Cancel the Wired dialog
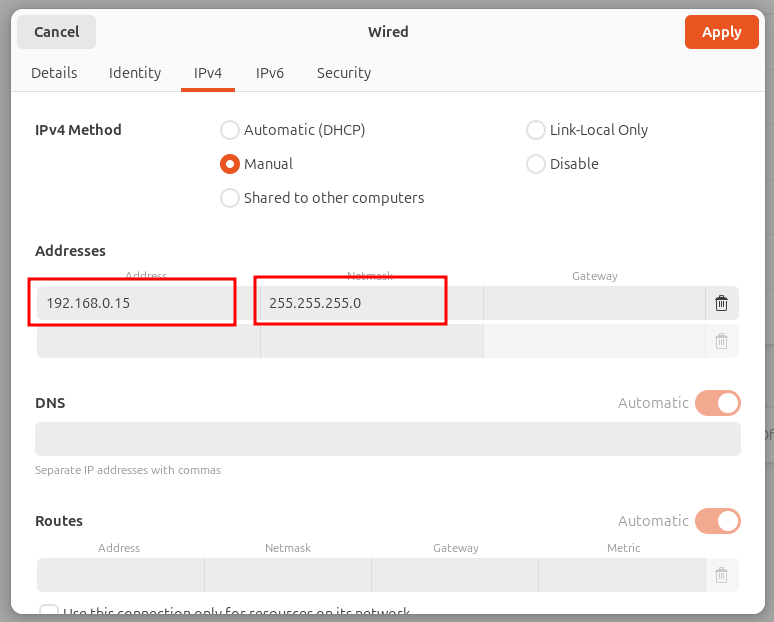 [x=57, y=32]
